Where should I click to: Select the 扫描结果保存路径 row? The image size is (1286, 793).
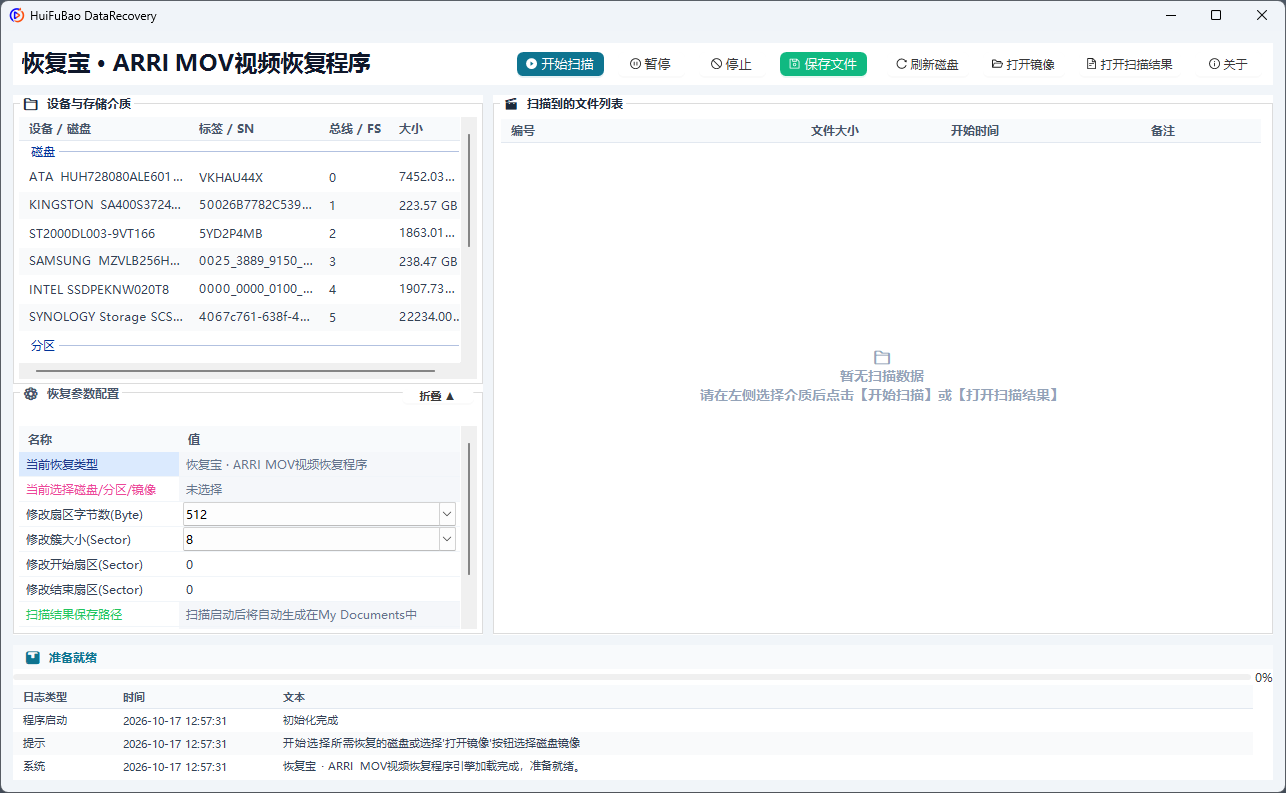coord(240,614)
